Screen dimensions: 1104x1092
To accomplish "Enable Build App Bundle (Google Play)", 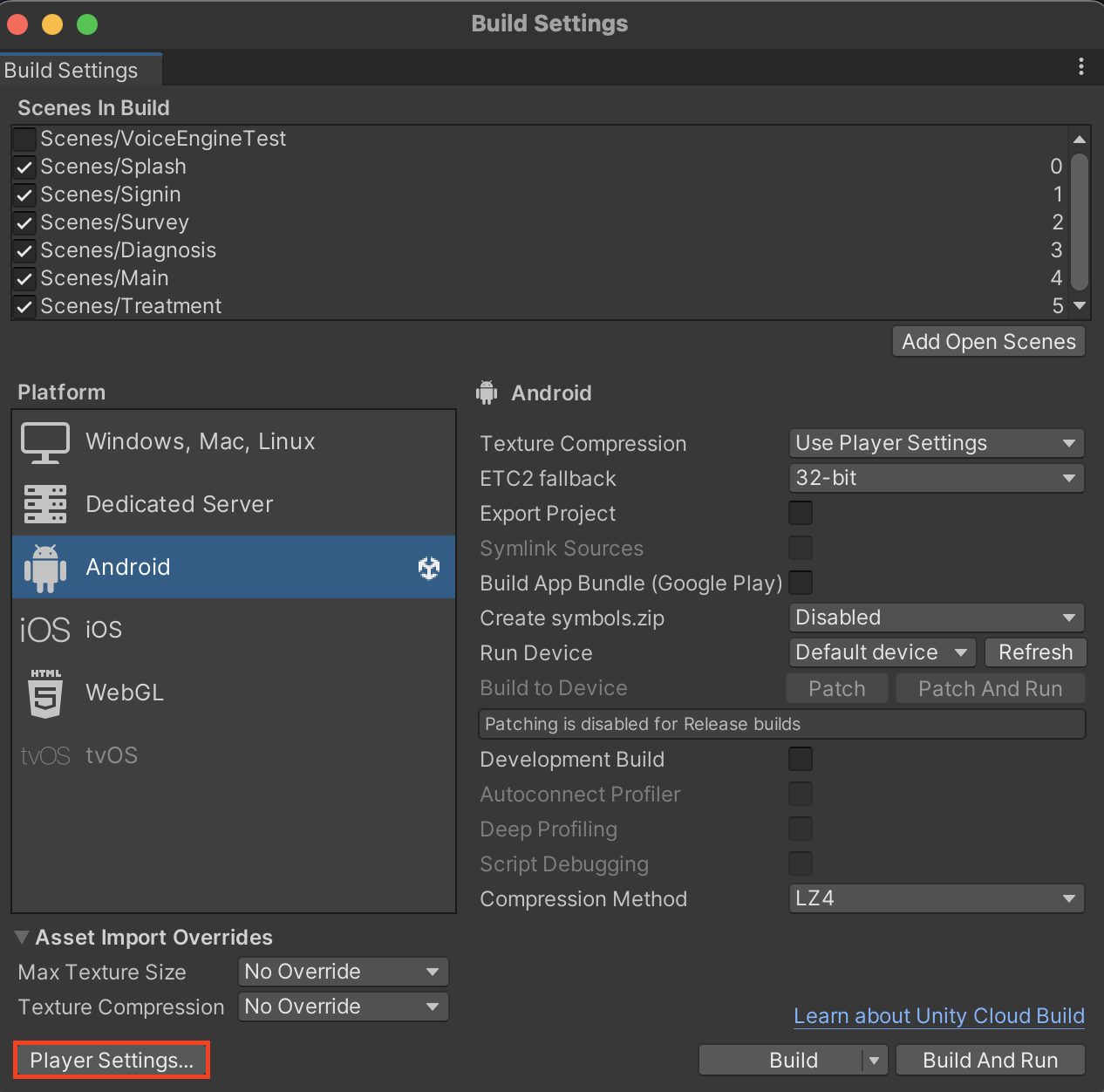I will click(801, 583).
